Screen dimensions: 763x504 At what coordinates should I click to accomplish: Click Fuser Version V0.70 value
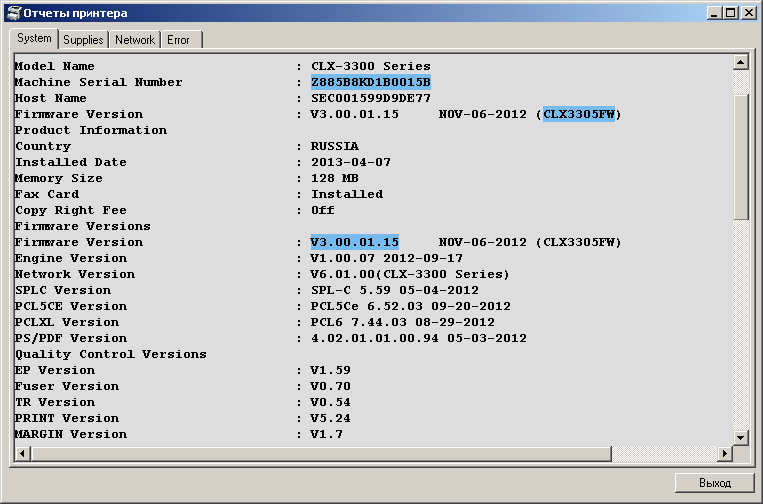point(330,387)
